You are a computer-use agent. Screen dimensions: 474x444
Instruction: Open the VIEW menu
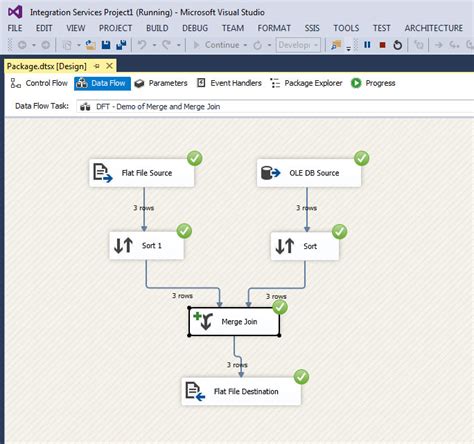coord(75,28)
